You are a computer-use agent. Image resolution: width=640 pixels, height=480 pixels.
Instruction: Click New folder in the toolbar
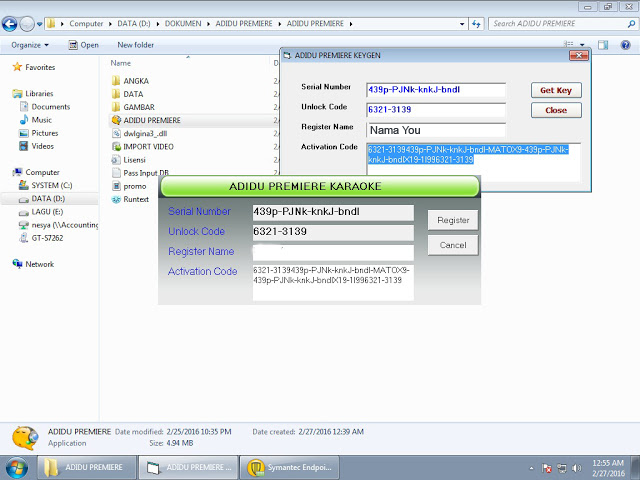point(136,45)
